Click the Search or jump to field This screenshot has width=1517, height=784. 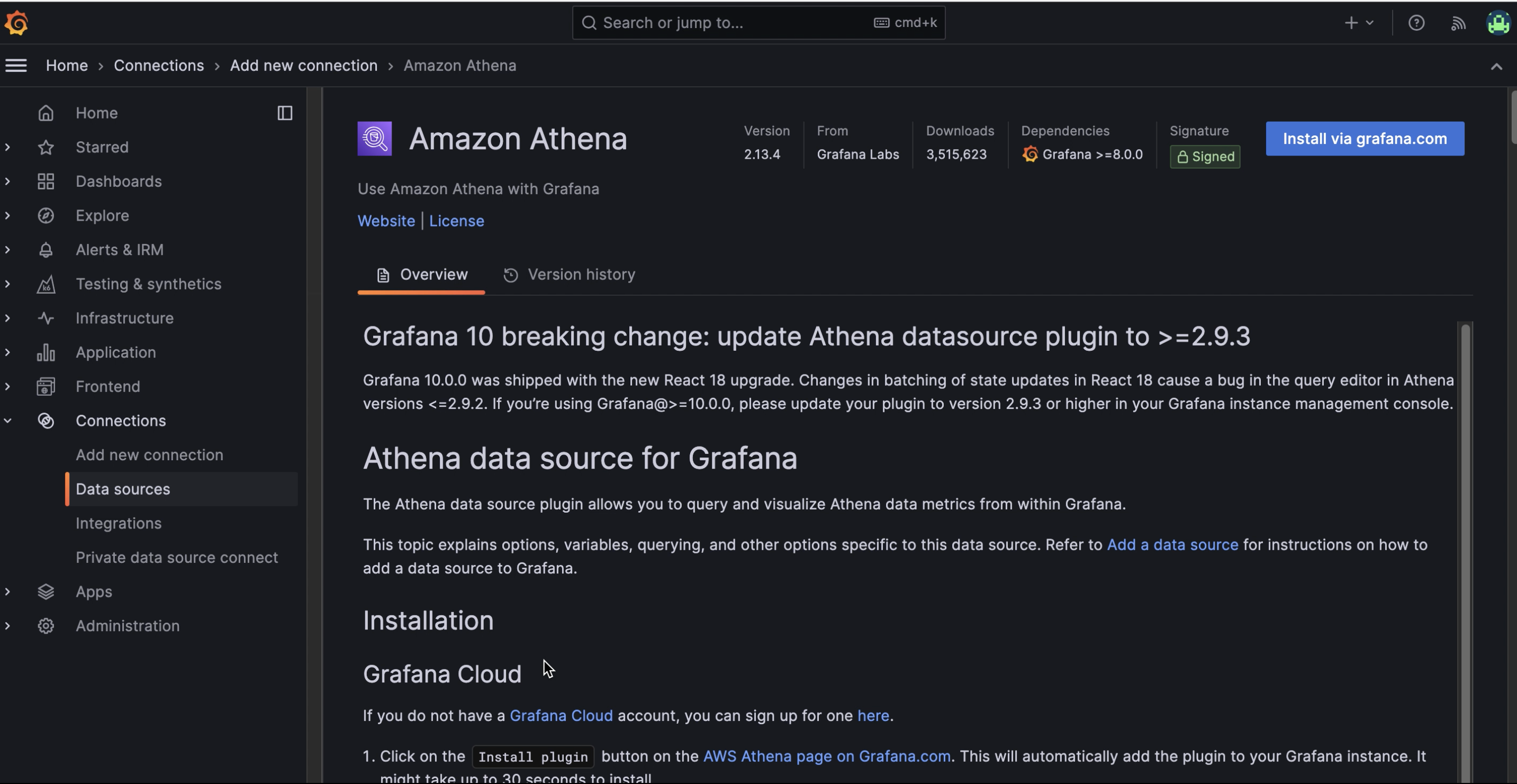coord(759,23)
